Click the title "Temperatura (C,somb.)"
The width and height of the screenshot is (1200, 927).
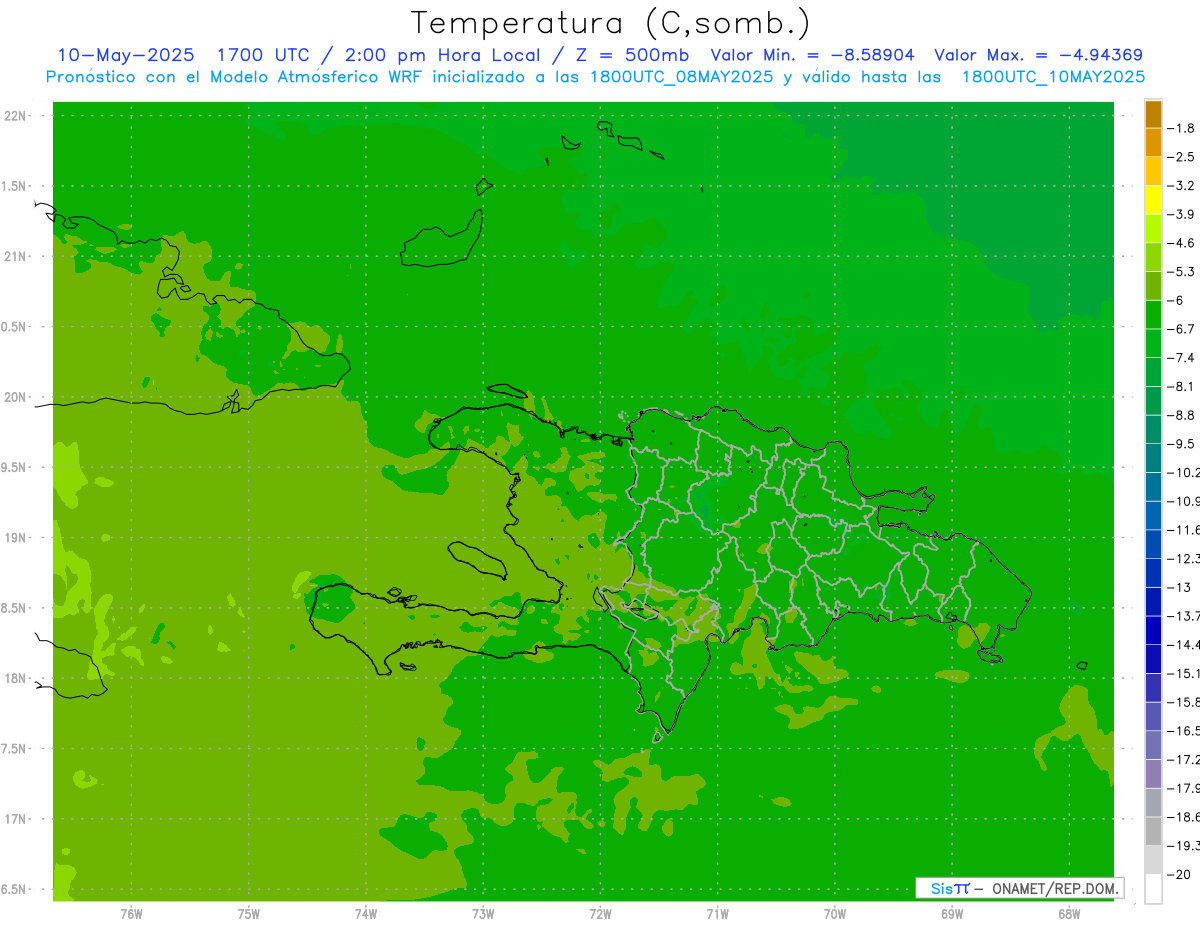pyautogui.click(x=611, y=23)
